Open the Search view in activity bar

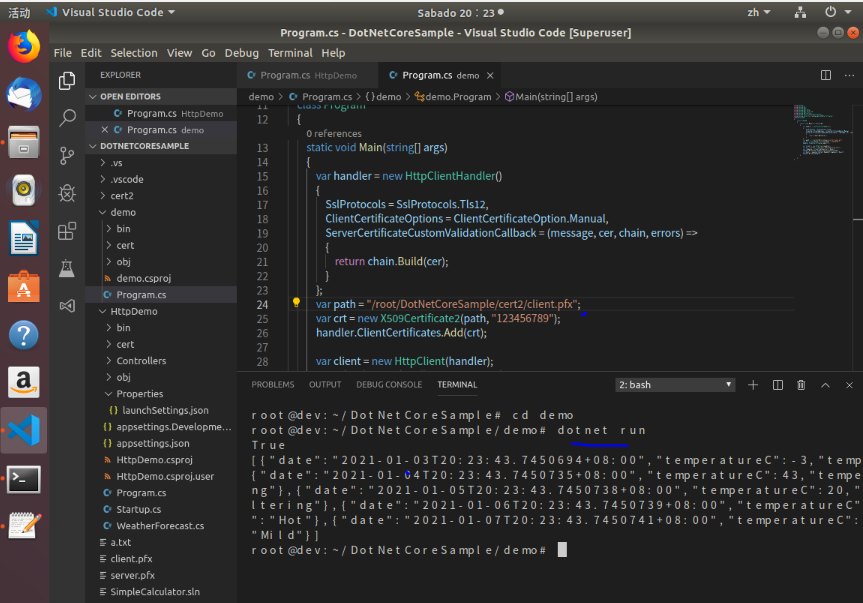[67, 117]
